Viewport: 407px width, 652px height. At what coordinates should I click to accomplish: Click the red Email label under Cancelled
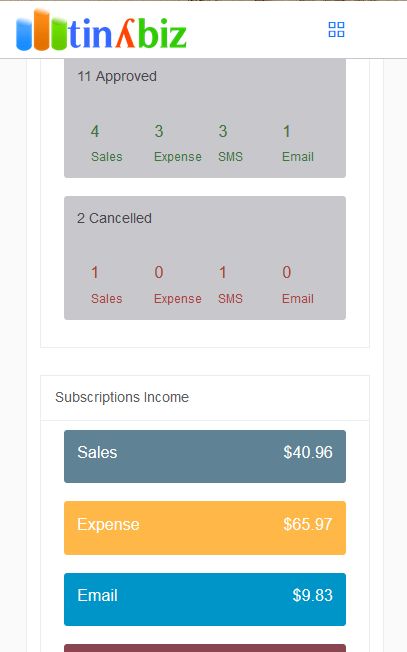[298, 299]
